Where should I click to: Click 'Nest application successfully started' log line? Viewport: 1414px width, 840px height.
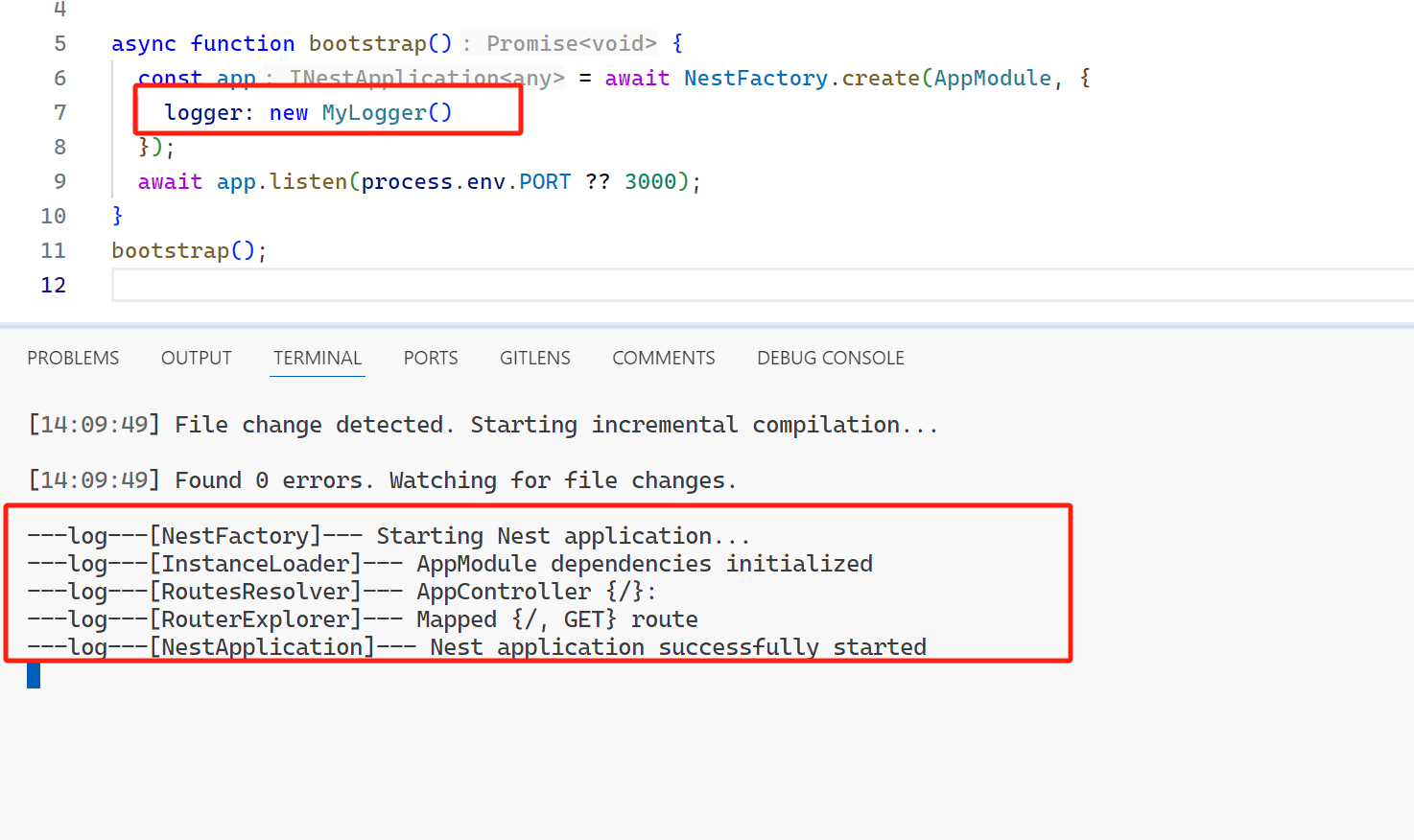tap(677, 647)
